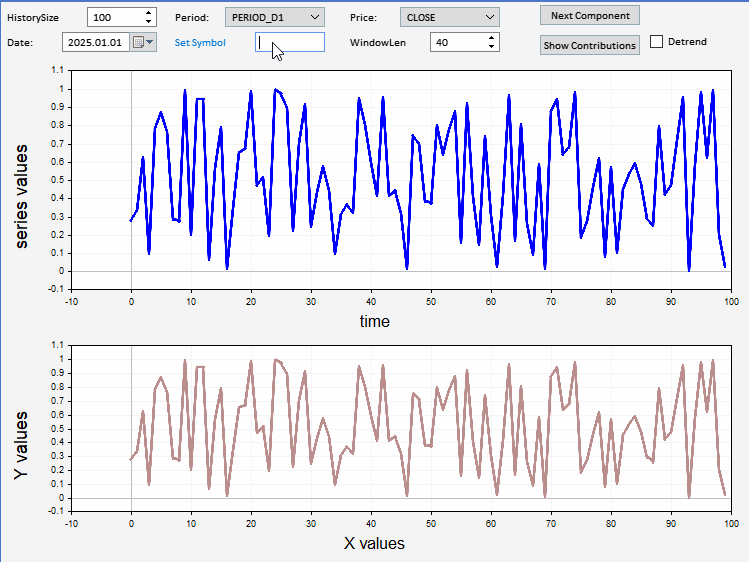Click the Date: label

coord(20,42)
